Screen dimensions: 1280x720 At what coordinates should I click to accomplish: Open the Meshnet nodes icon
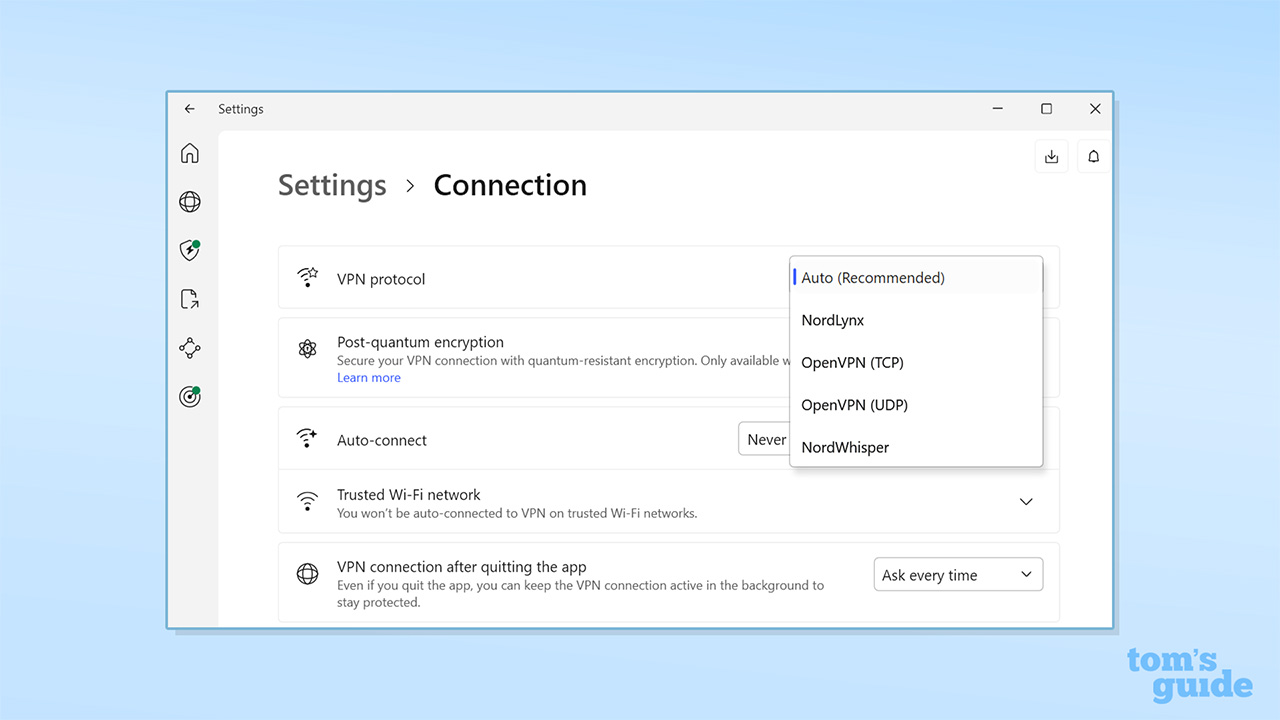click(190, 348)
